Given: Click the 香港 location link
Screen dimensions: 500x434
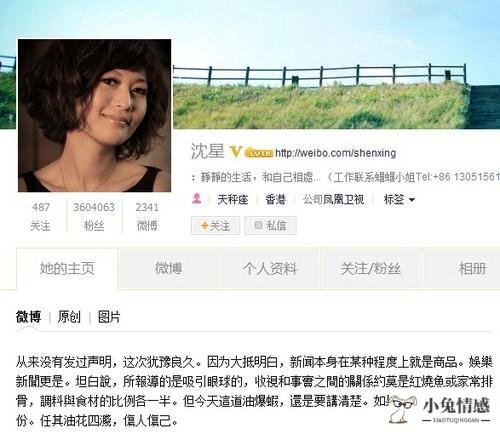Looking at the screenshot, I should [x=276, y=199].
